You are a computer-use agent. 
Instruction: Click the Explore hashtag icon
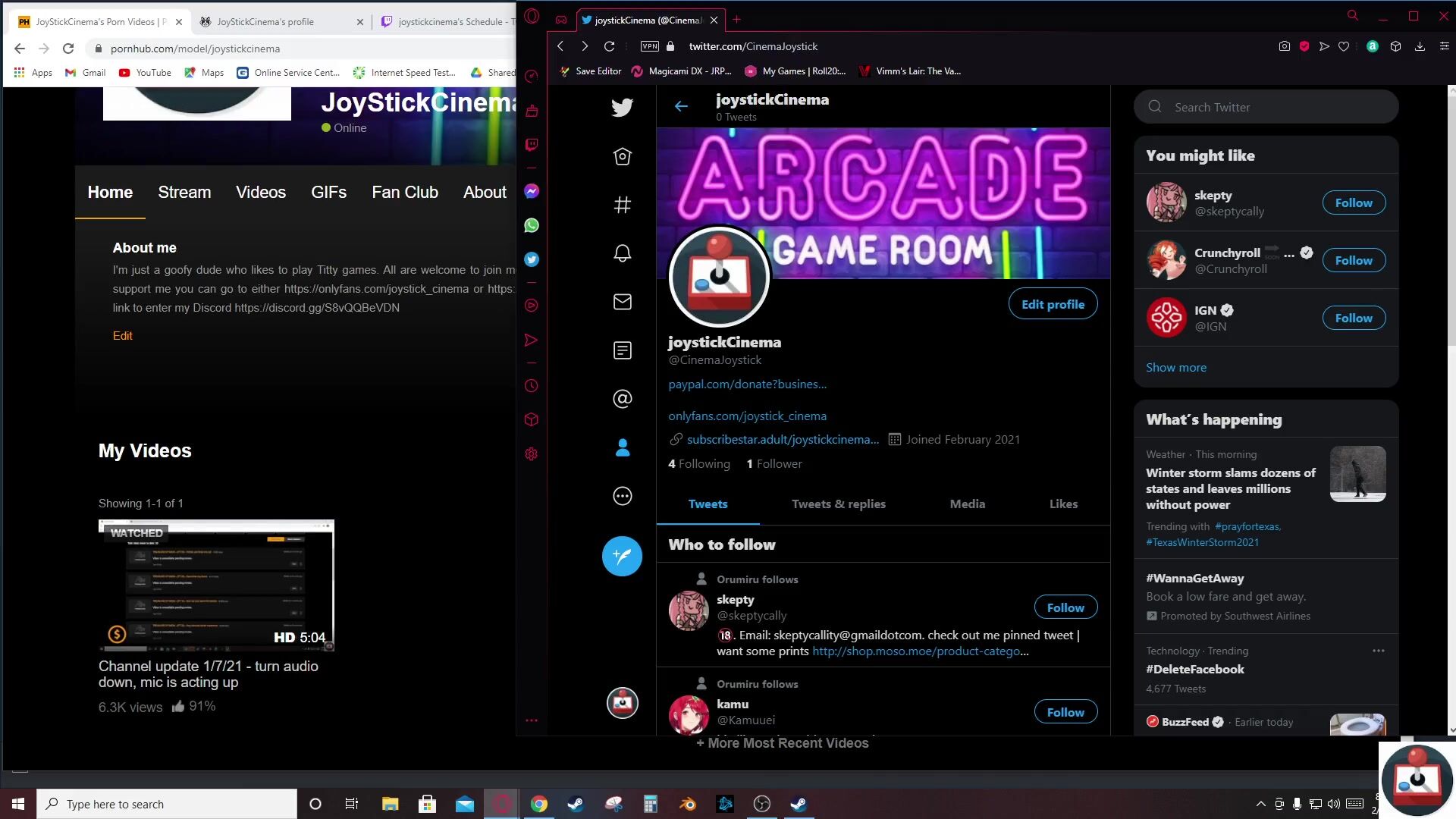click(x=622, y=205)
